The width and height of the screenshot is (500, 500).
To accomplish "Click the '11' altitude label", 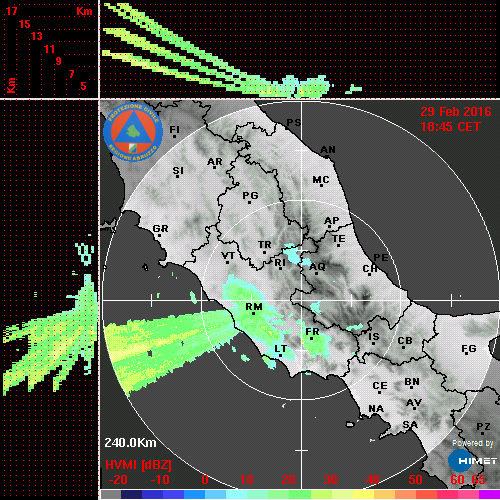I will coord(49,49).
